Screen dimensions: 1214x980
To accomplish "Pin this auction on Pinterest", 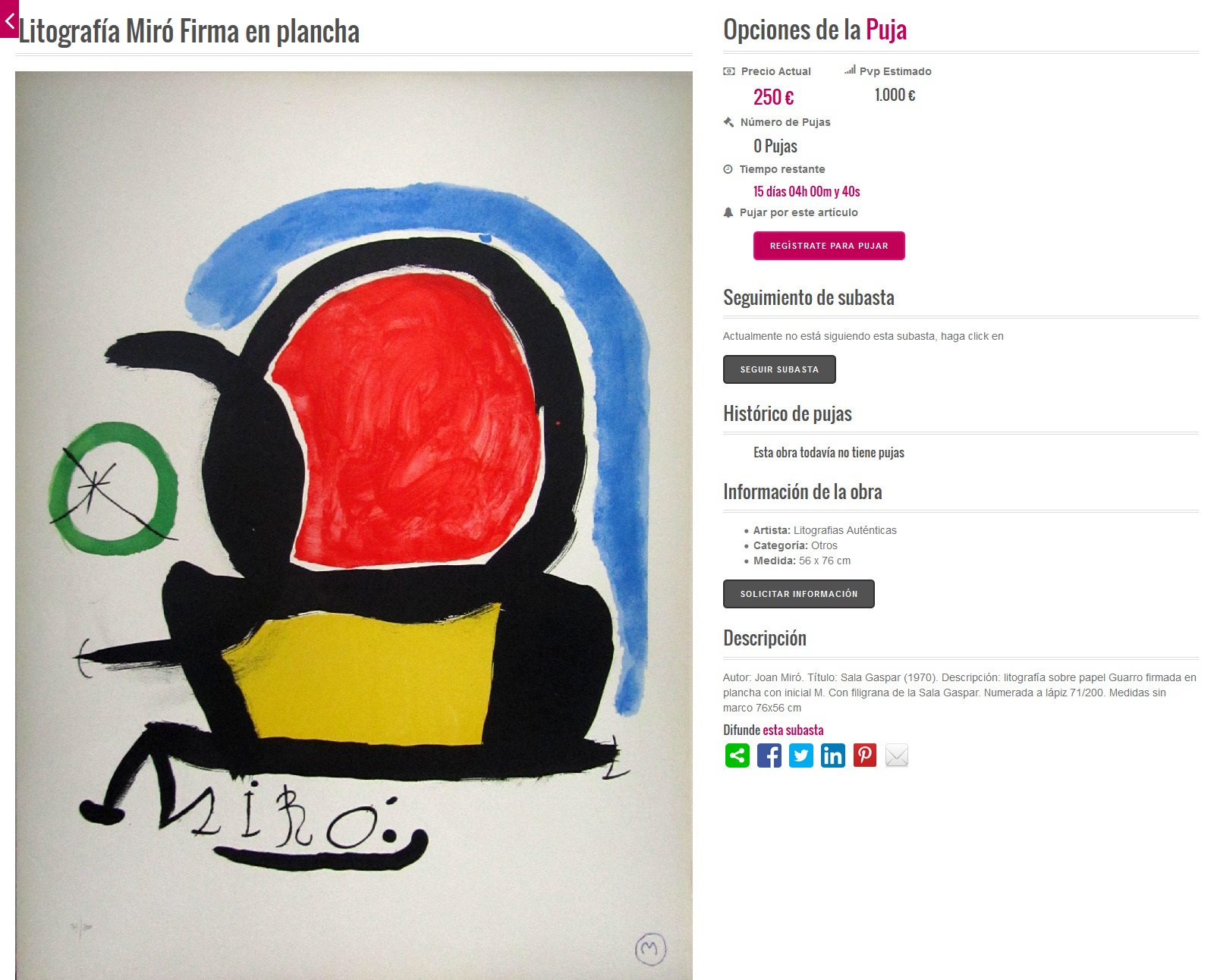I will [x=865, y=755].
